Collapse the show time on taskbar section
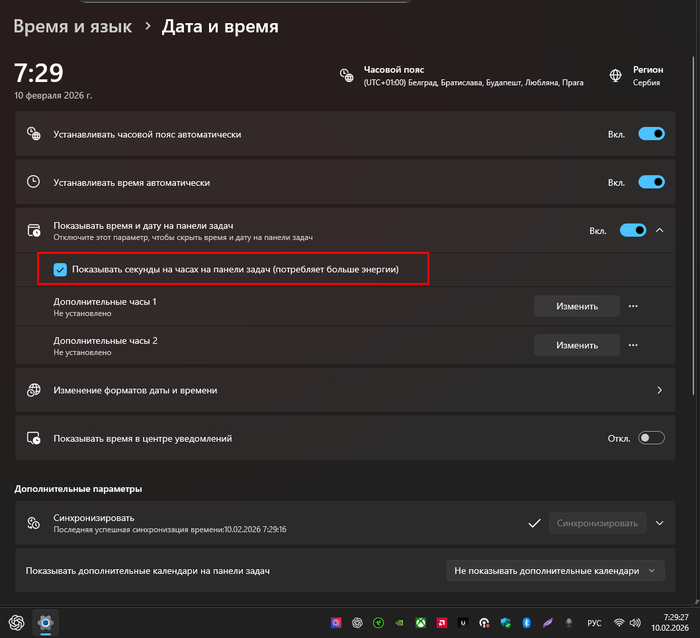The image size is (700, 638). click(660, 230)
